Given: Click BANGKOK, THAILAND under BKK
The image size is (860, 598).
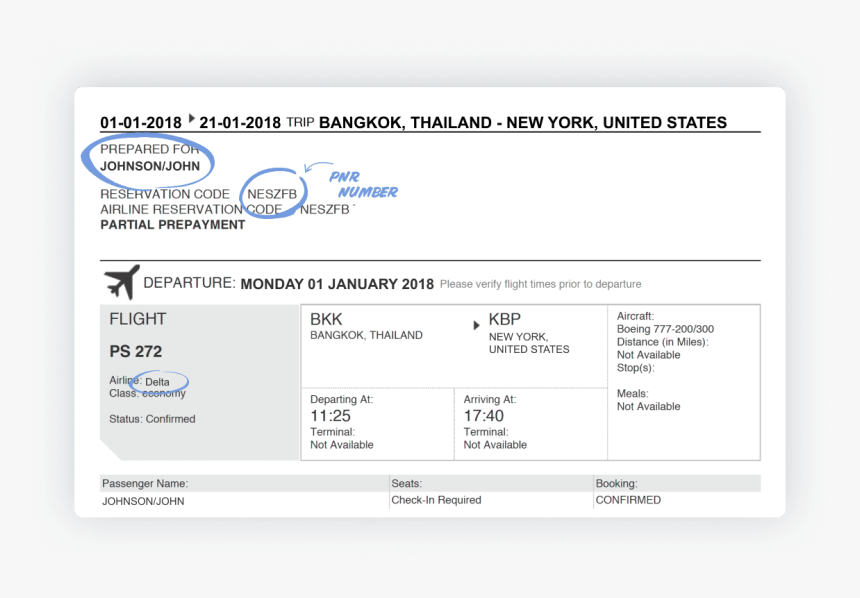Looking at the screenshot, I should [x=366, y=335].
